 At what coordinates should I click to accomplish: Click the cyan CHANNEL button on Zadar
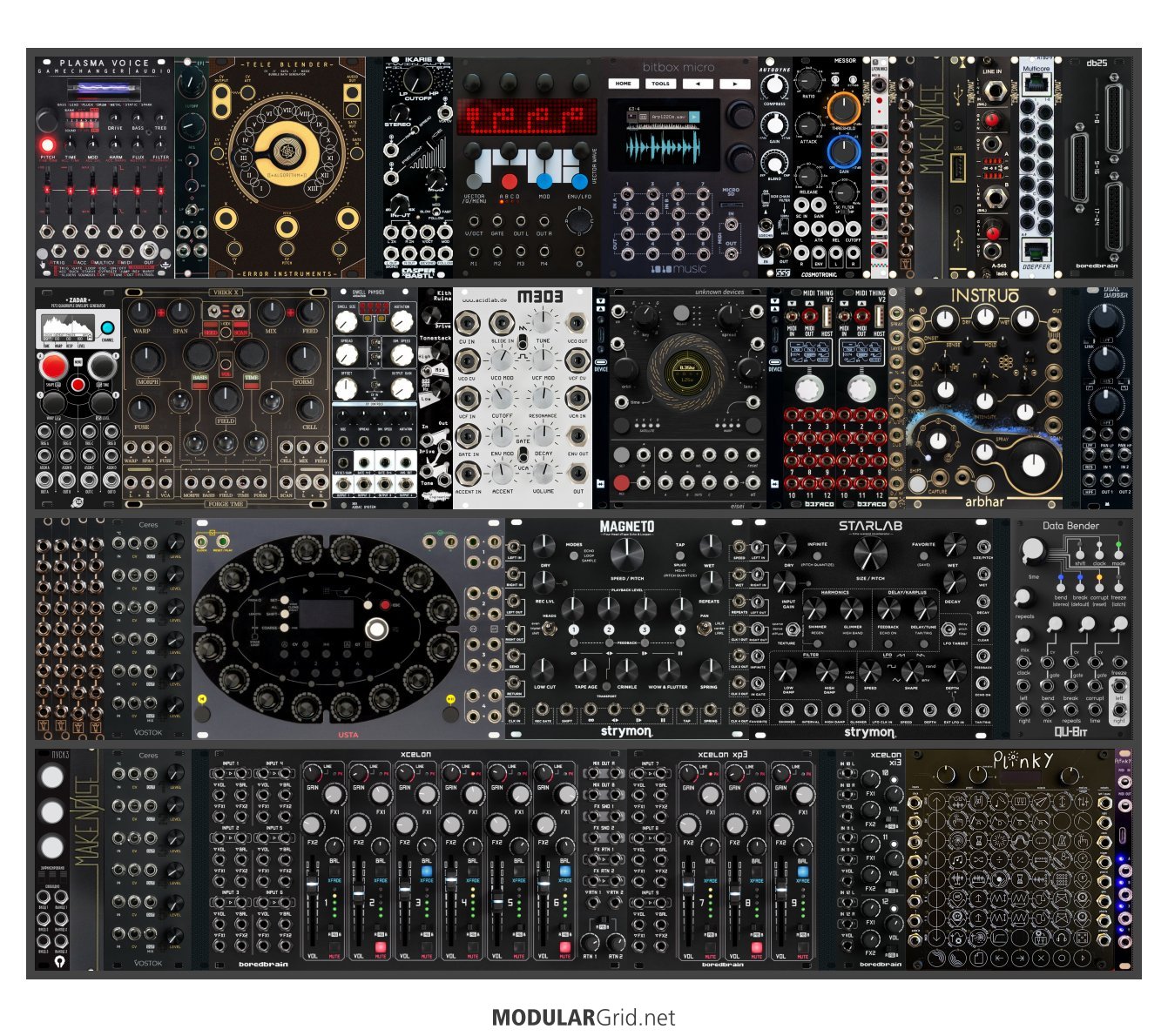(x=107, y=328)
